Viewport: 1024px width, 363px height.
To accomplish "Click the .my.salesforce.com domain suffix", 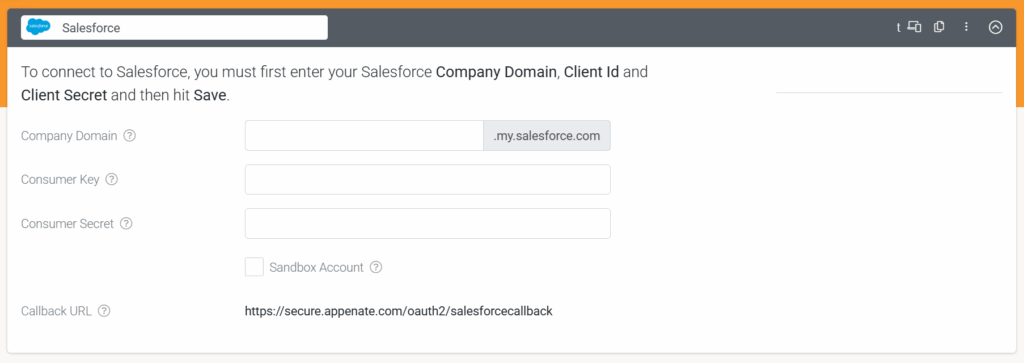I will (547, 136).
